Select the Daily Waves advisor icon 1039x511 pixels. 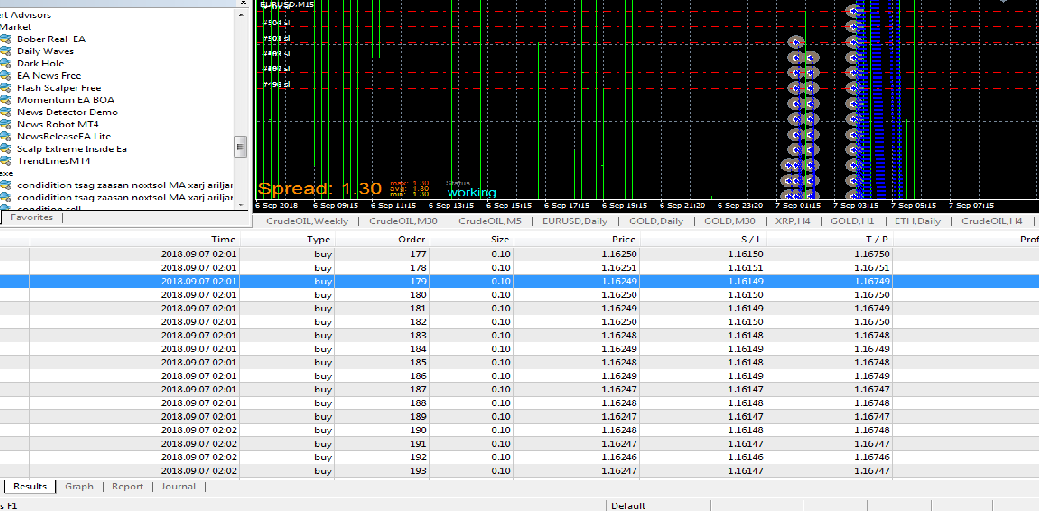(x=6, y=51)
